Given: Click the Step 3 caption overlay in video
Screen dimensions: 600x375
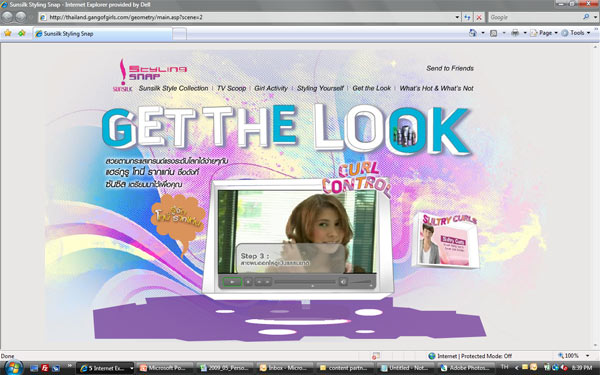Looking at the screenshot, I should coord(291,258).
